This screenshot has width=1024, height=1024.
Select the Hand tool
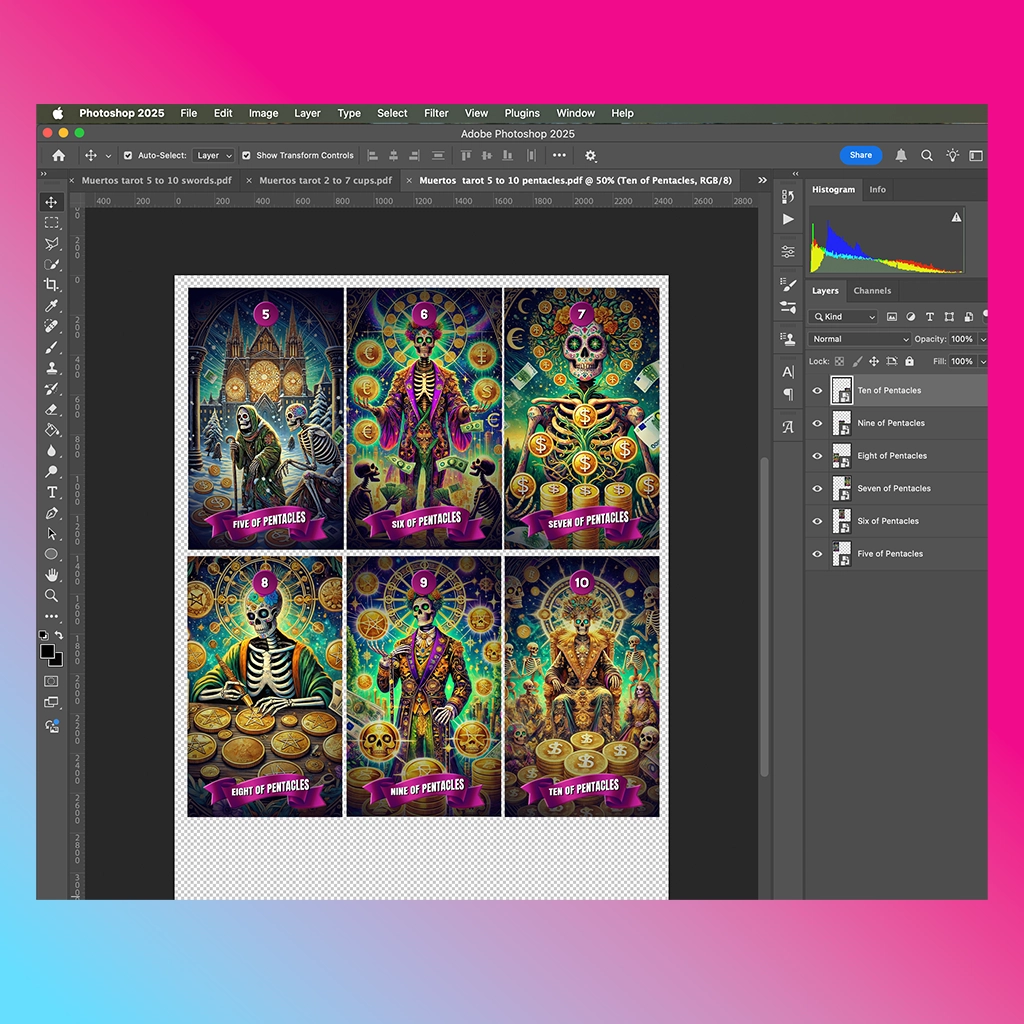pyautogui.click(x=52, y=575)
